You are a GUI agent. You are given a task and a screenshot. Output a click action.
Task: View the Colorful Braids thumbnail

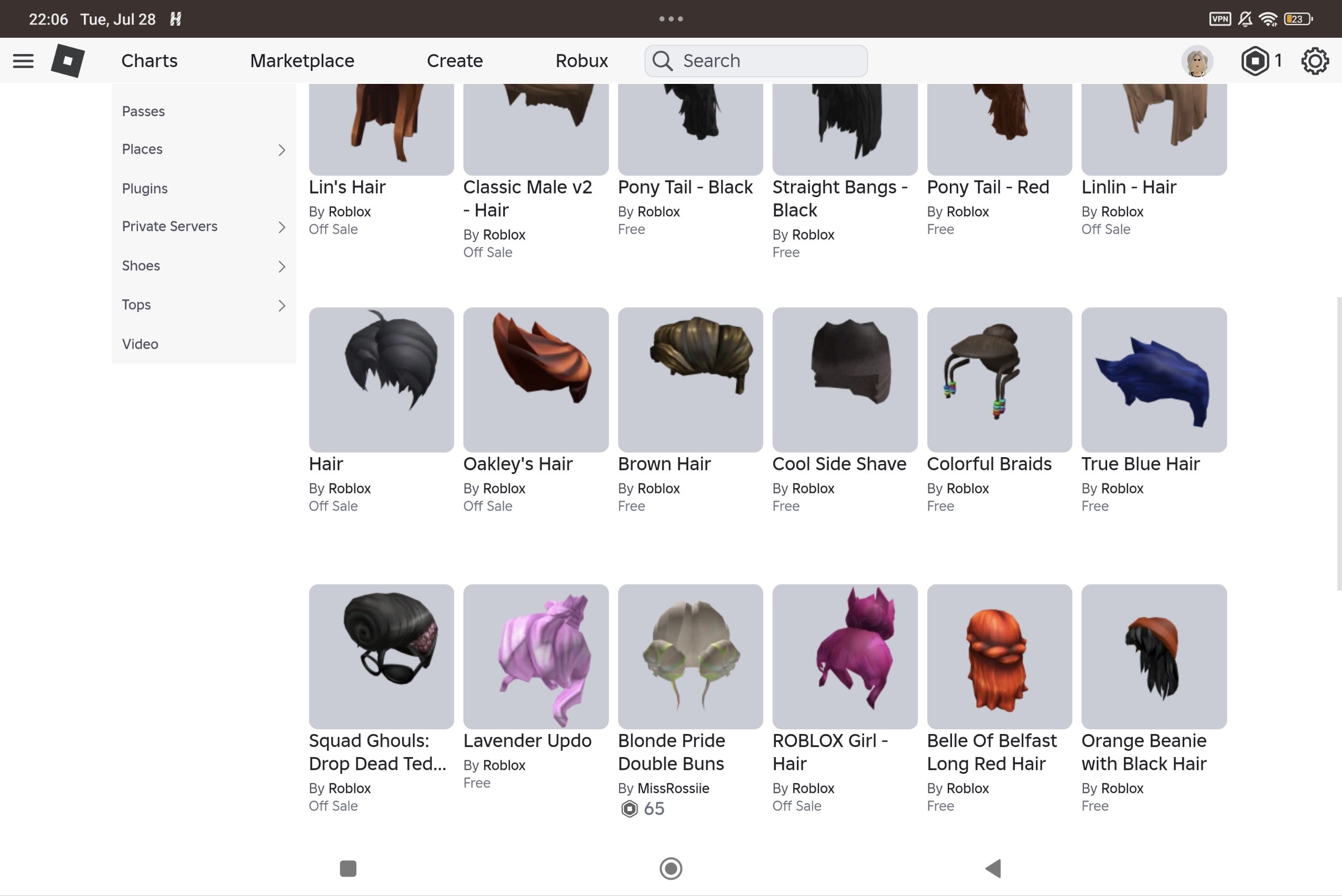coord(1000,380)
